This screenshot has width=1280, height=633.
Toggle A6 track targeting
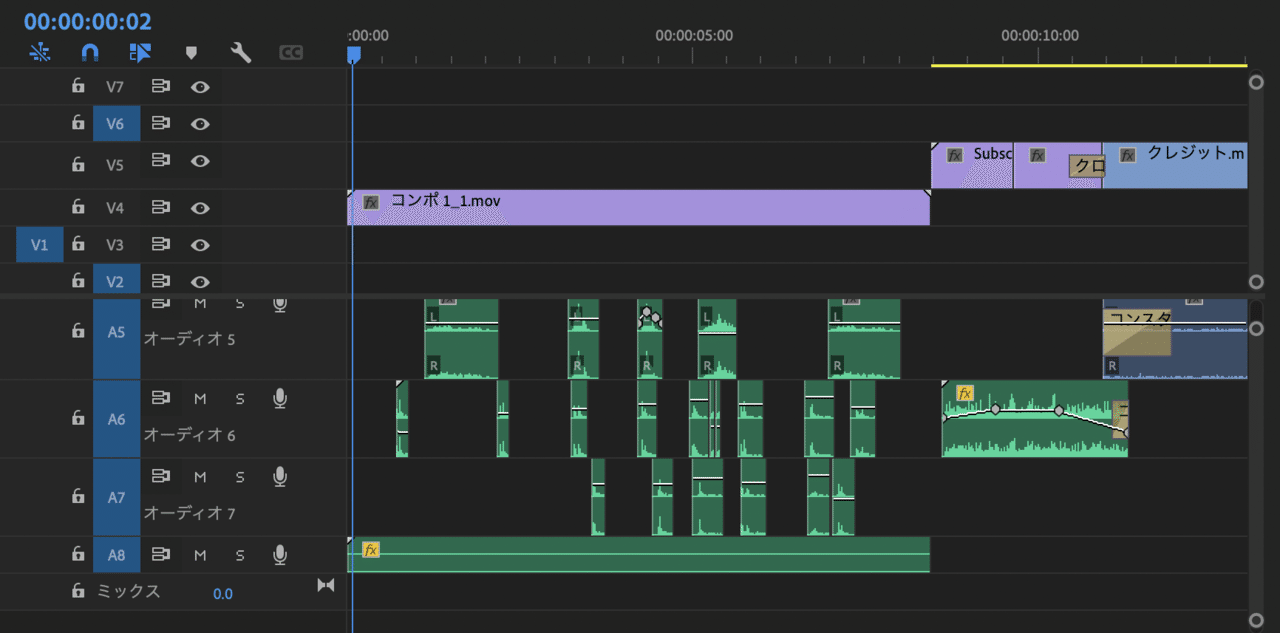(116, 419)
